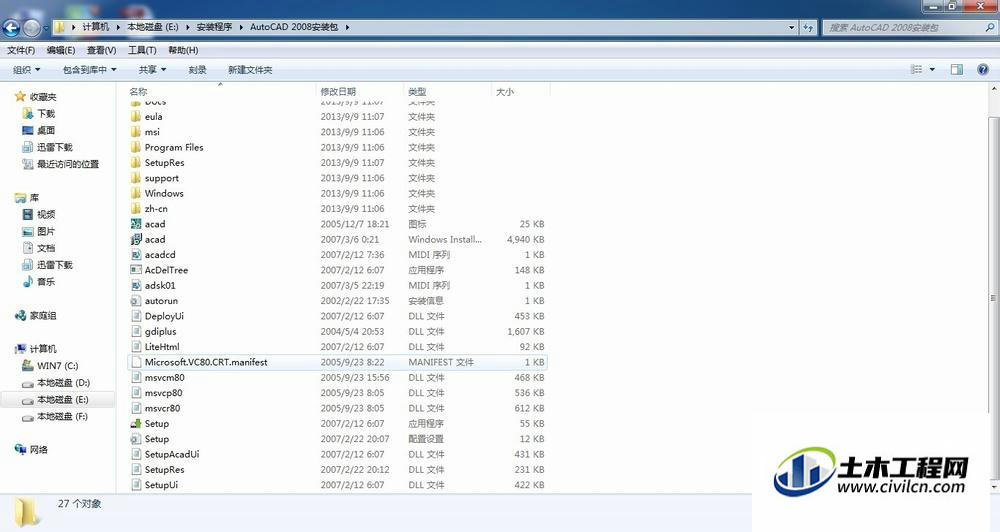The height and width of the screenshot is (532, 1000).
Task: Click the refresh button beside address bar
Action: (x=809, y=27)
